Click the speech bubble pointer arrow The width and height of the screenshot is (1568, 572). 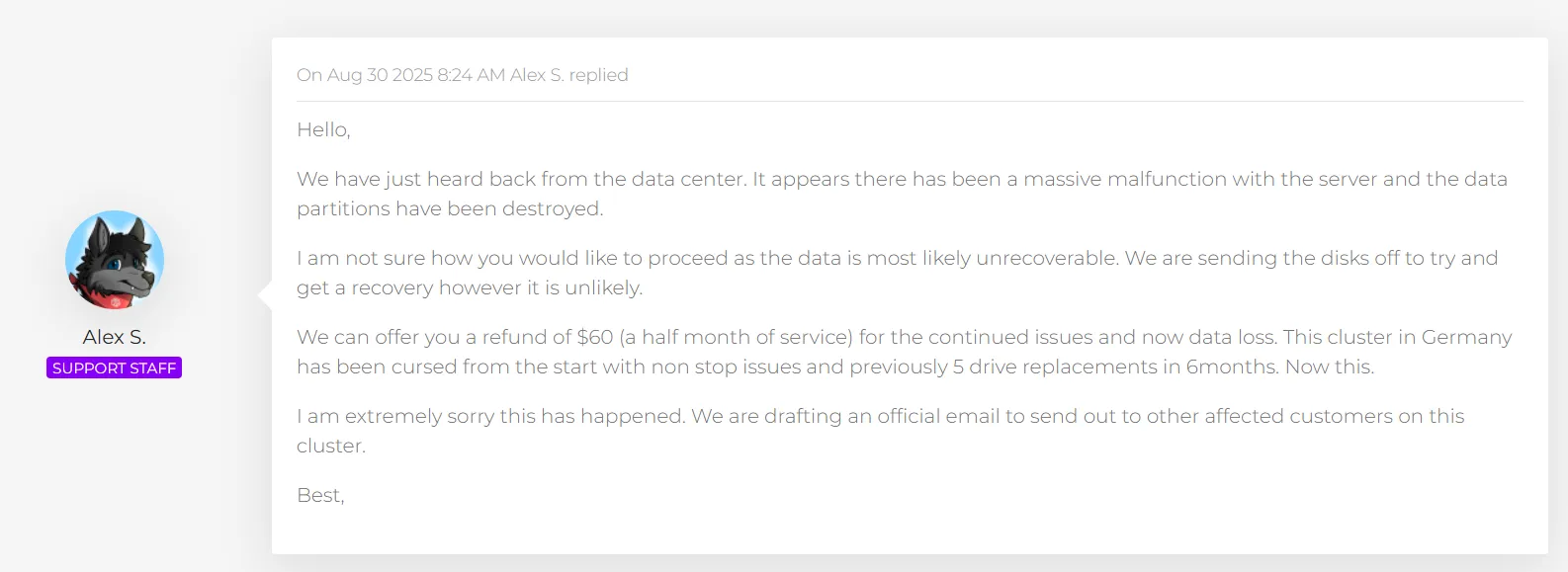265,294
